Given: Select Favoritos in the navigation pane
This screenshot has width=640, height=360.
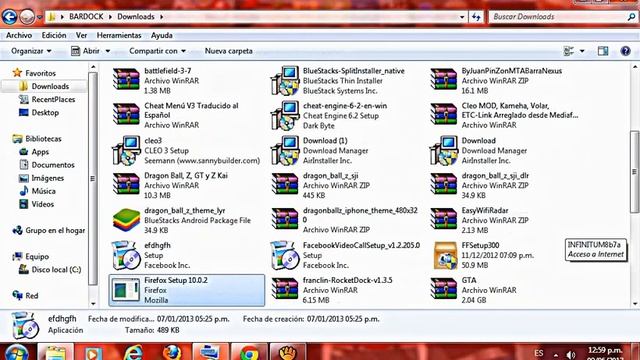Looking at the screenshot, I should tap(40, 73).
